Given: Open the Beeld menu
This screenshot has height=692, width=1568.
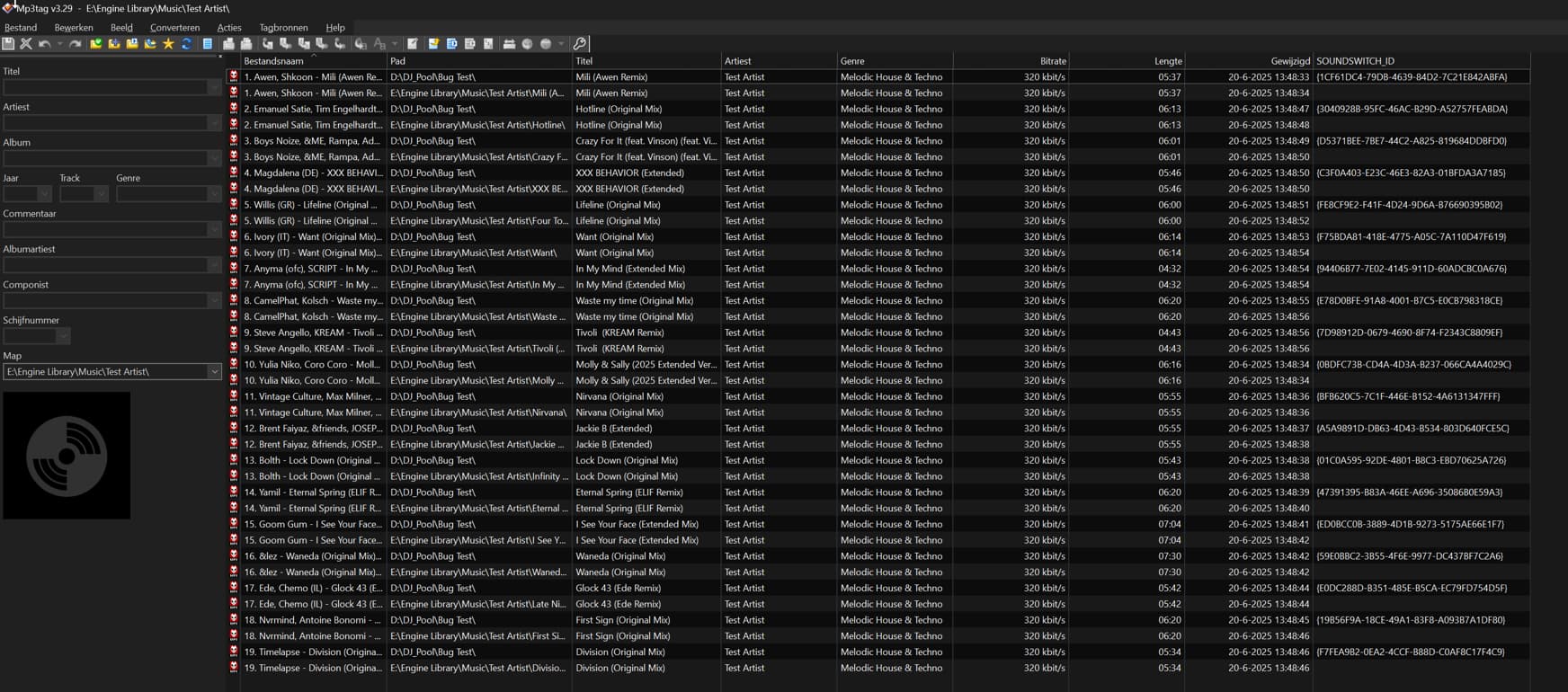Looking at the screenshot, I should click(121, 28).
